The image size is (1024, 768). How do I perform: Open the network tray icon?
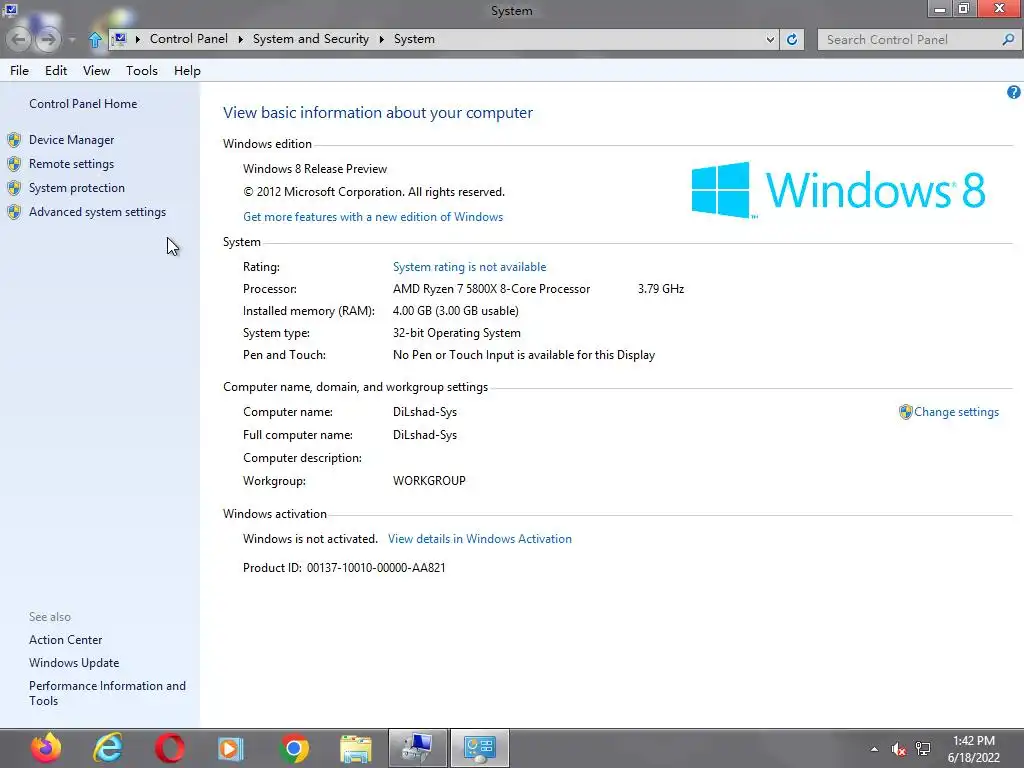pyautogui.click(x=923, y=749)
